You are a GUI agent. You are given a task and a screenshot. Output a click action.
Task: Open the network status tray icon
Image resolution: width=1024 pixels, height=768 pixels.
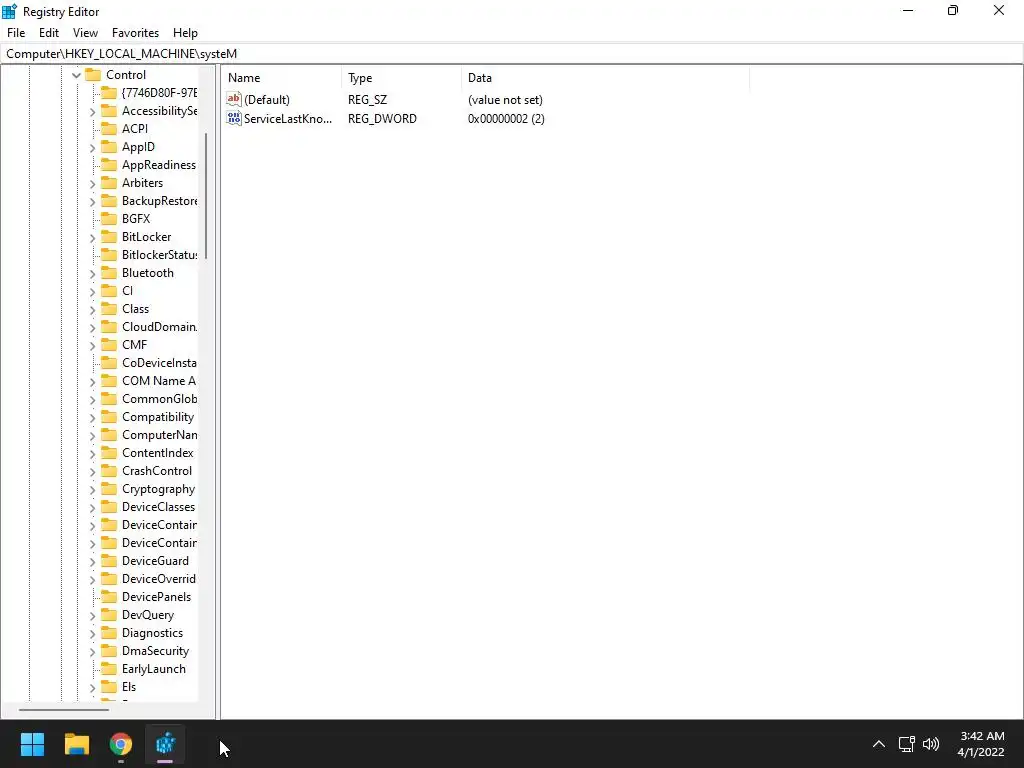[x=906, y=744]
